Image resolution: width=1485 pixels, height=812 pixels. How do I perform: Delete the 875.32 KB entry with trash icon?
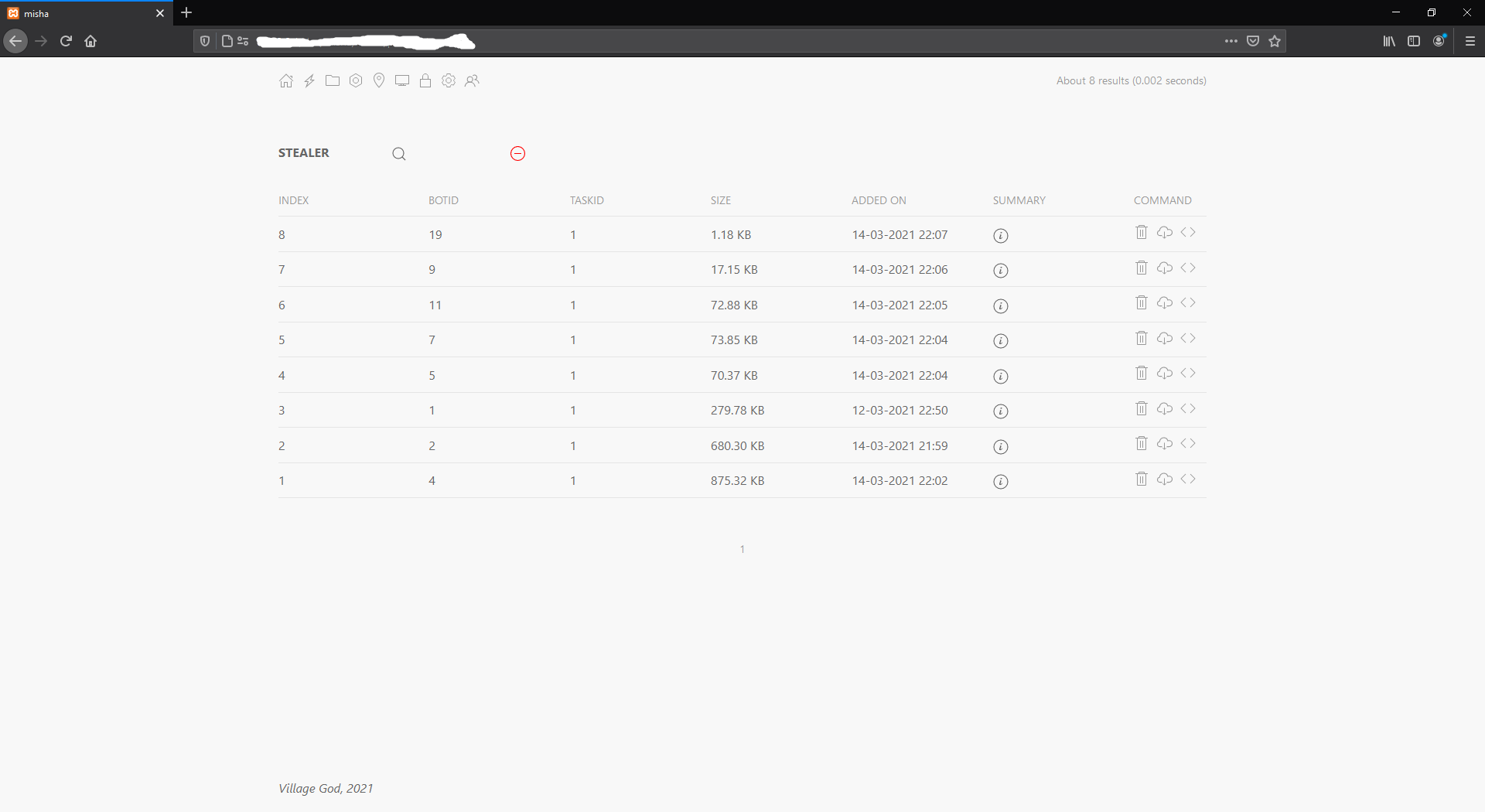[1142, 479]
